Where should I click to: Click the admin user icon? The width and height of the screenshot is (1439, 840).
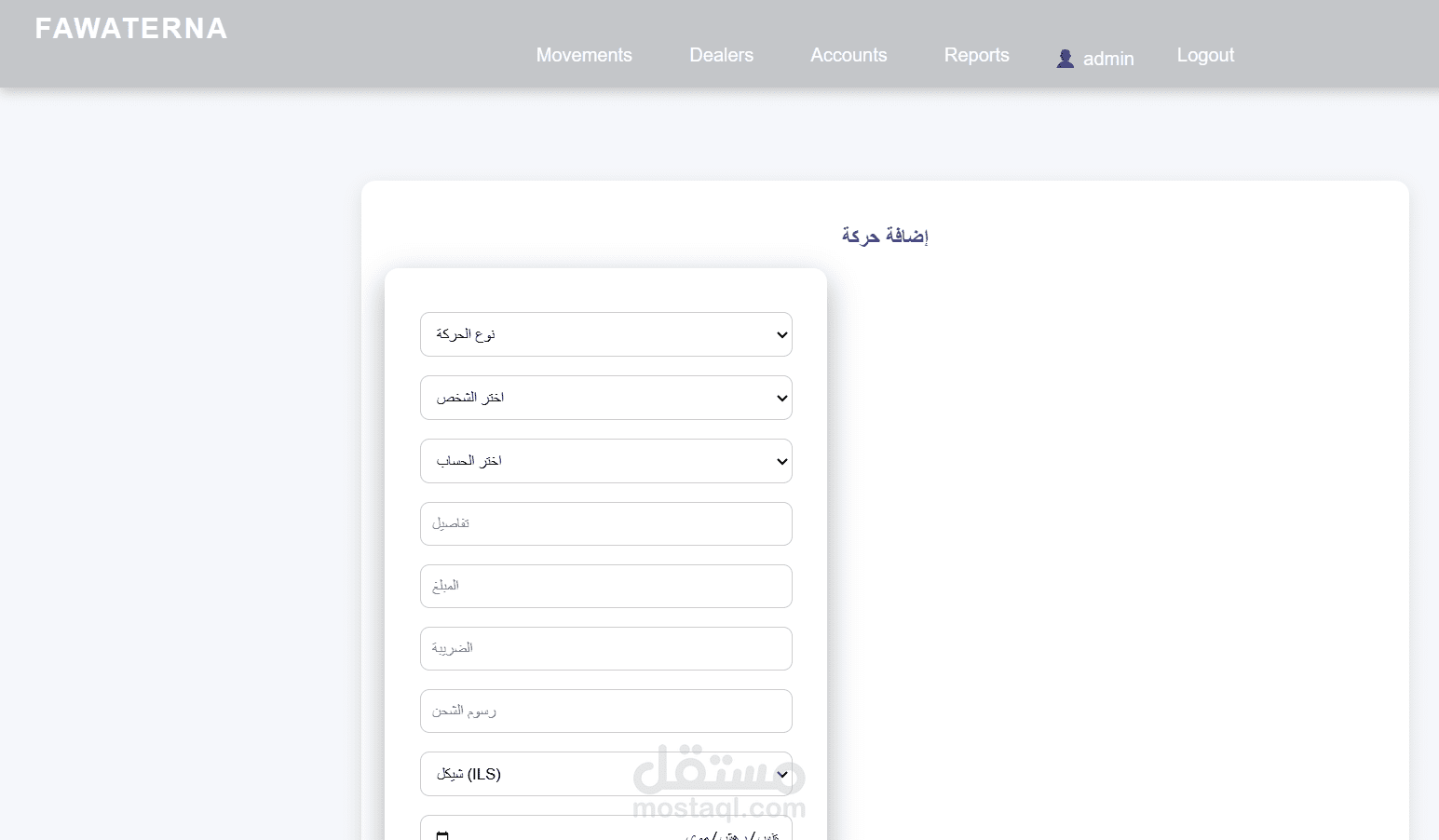(x=1066, y=59)
